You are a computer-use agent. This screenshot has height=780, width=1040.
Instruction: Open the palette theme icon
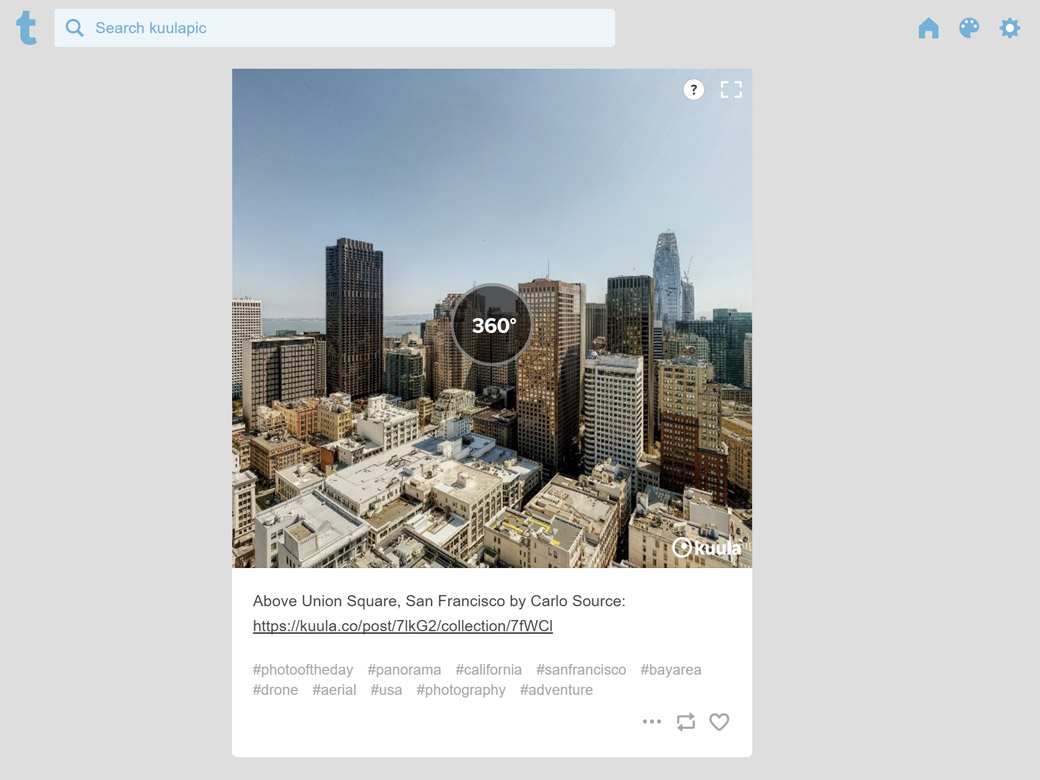pyautogui.click(x=969, y=28)
